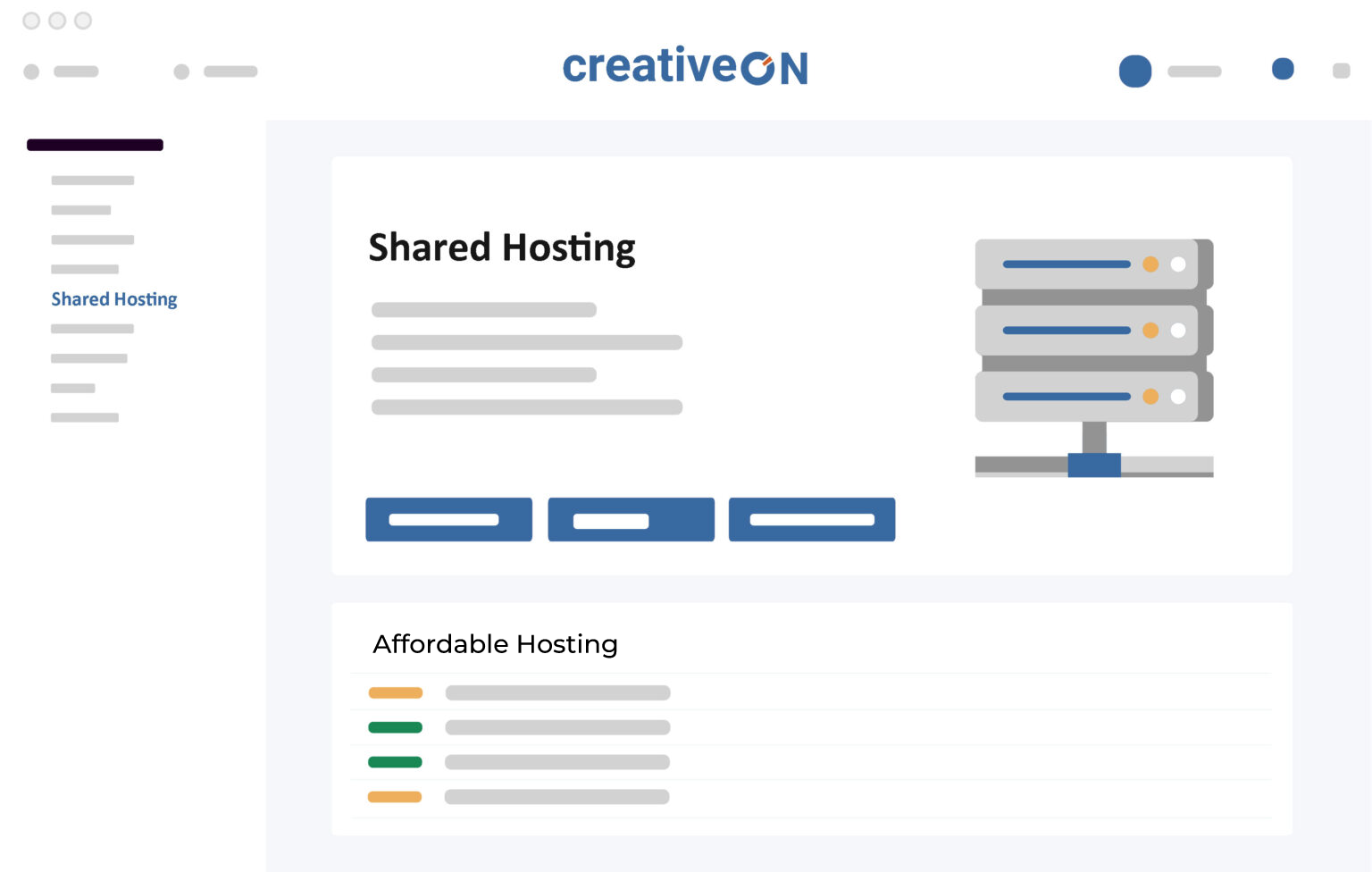Screen dimensions: 1372x872
Task: Click the sidebar item directly below Shared Hosting
Action: 92,329
